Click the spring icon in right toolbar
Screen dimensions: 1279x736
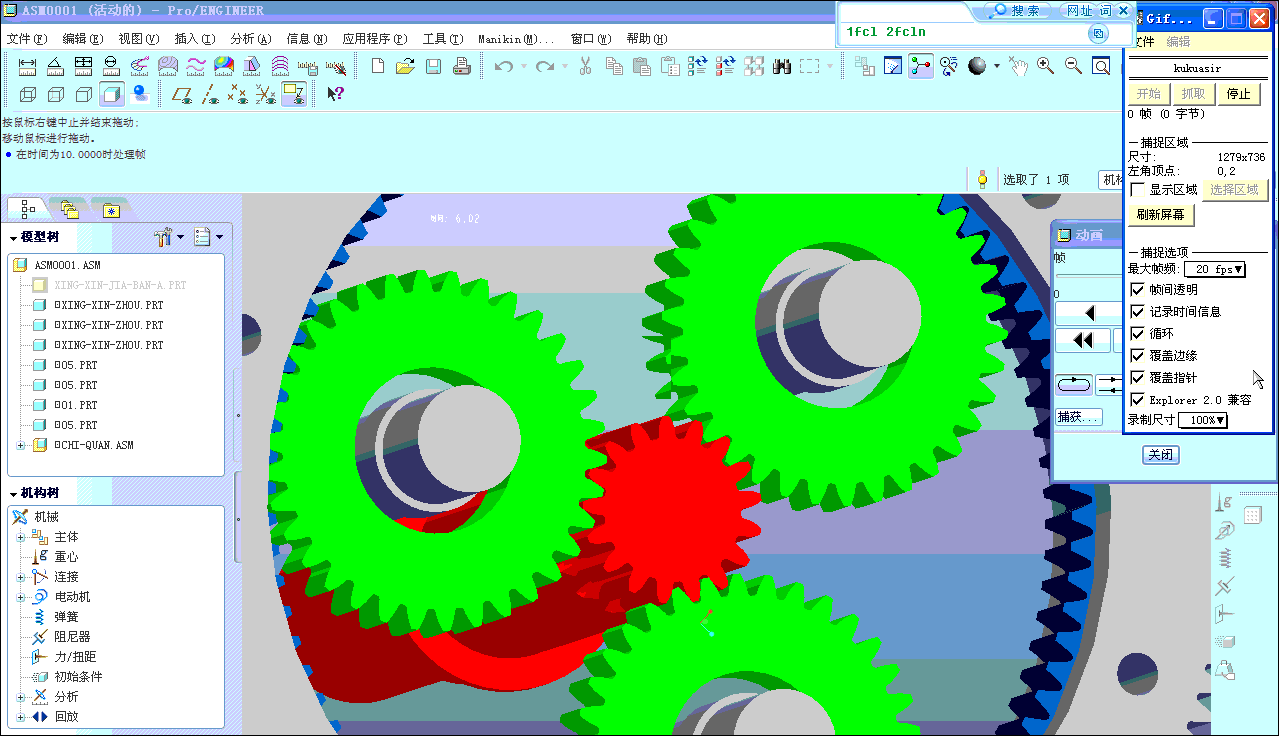click(1225, 557)
